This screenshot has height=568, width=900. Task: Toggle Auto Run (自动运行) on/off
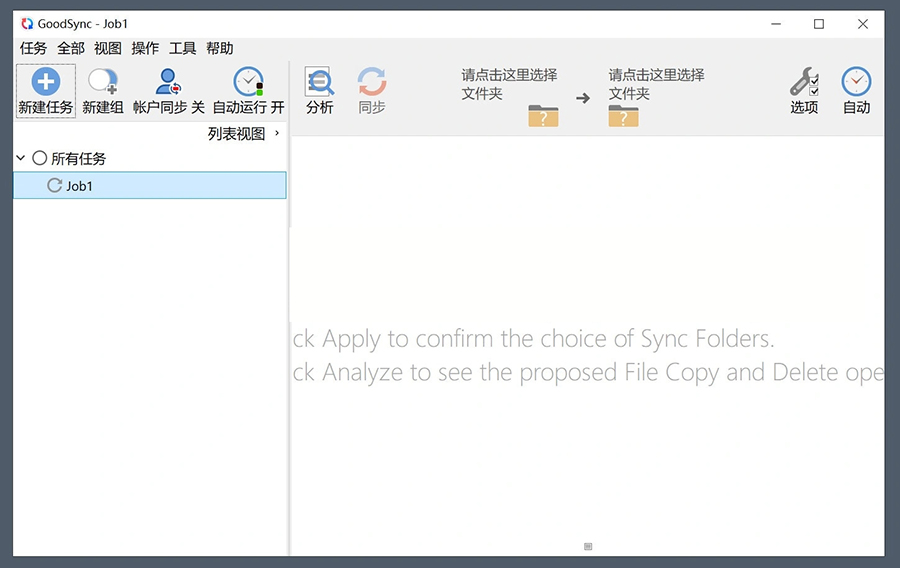click(248, 82)
